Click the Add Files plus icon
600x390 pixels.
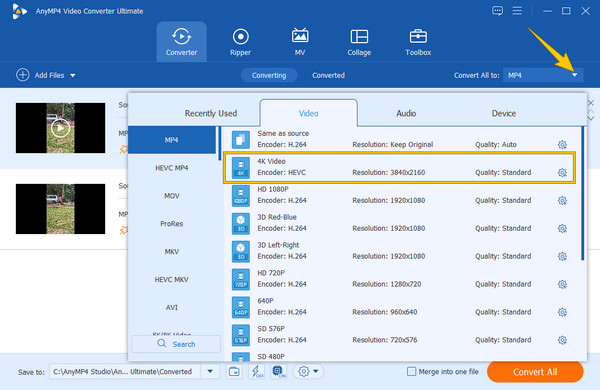tap(23, 75)
